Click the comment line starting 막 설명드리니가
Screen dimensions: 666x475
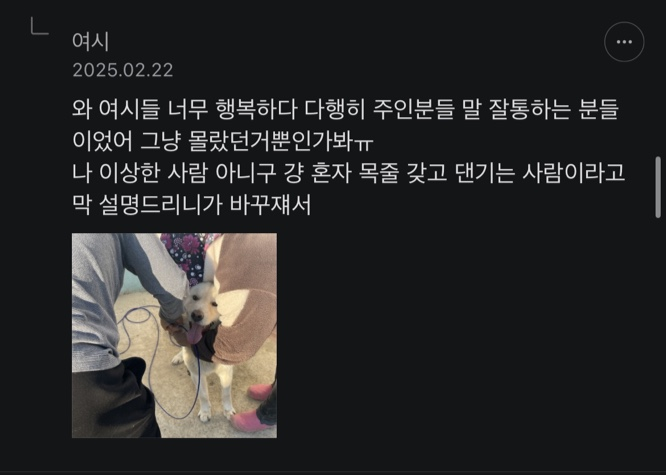192,205
